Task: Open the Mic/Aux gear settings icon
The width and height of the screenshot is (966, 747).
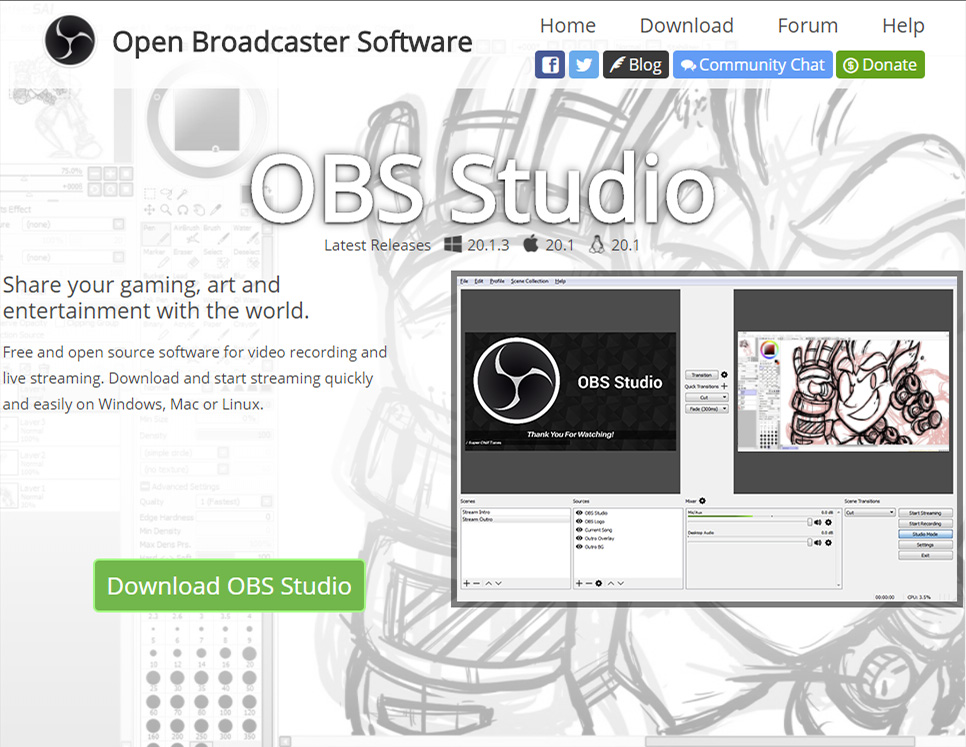Action: pyautogui.click(x=828, y=522)
